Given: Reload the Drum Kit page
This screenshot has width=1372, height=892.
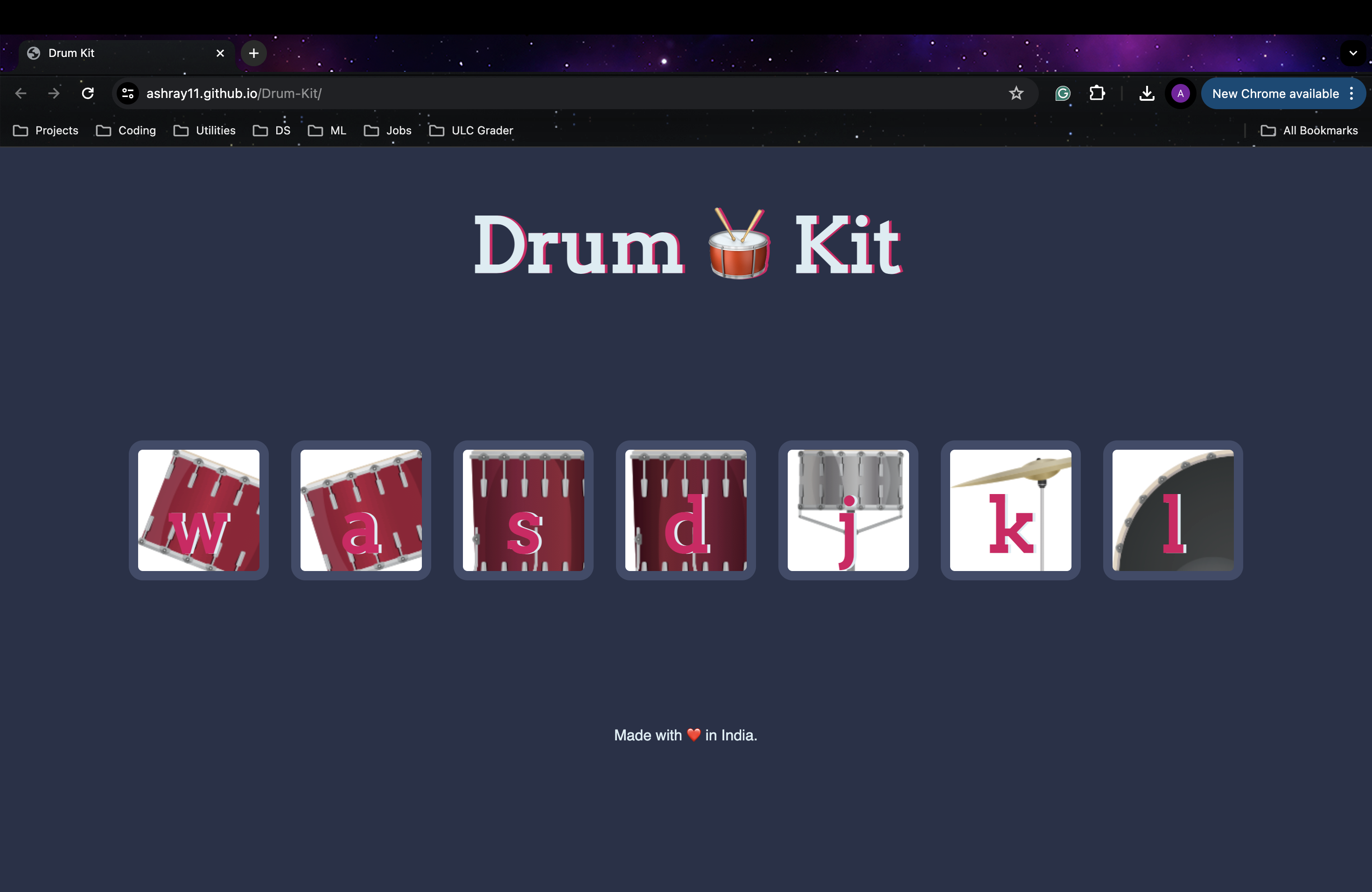Looking at the screenshot, I should [88, 93].
